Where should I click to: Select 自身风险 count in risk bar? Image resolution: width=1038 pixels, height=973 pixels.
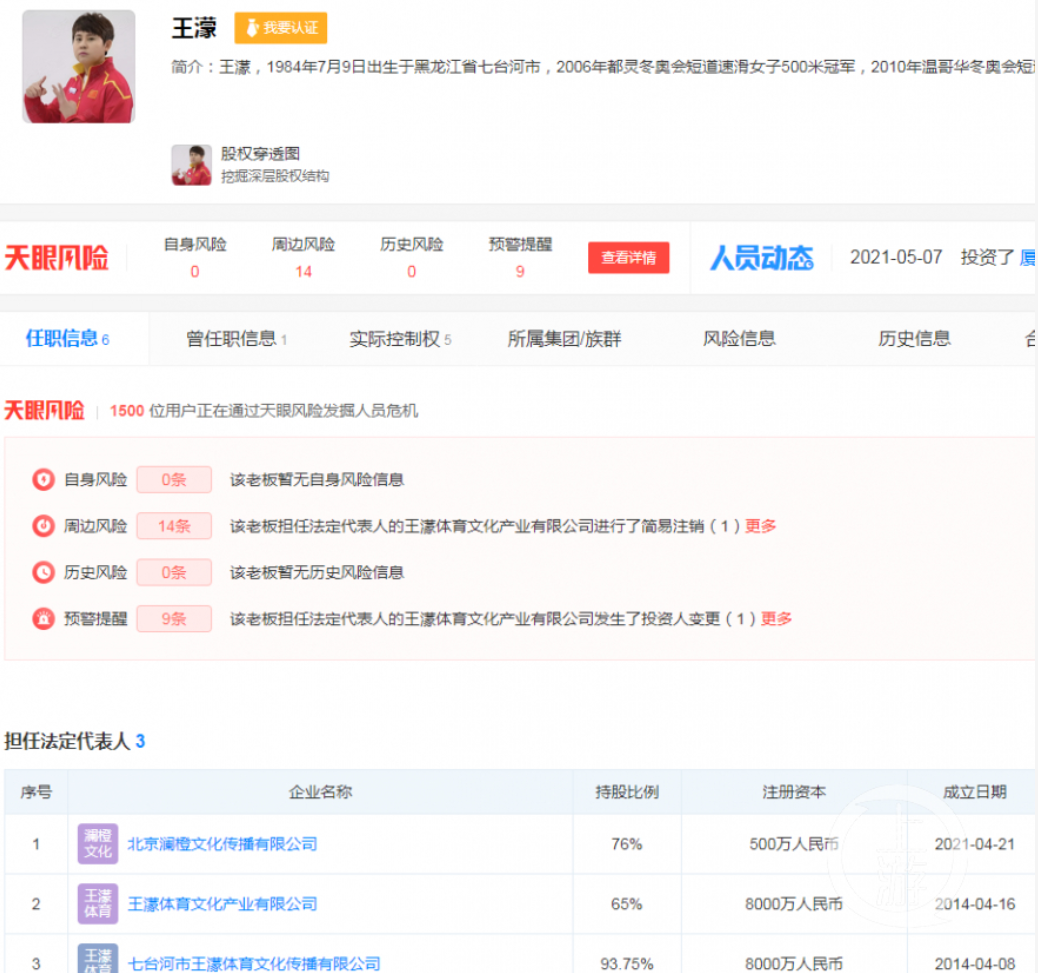pos(195,271)
